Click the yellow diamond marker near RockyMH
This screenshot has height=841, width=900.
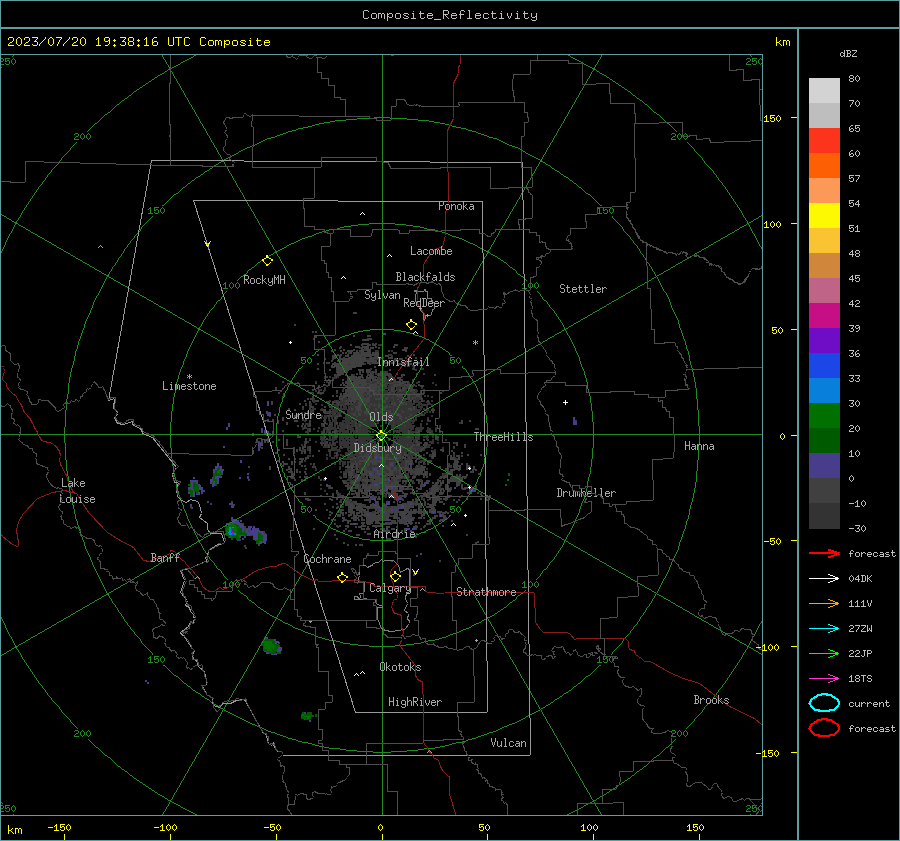(267, 261)
